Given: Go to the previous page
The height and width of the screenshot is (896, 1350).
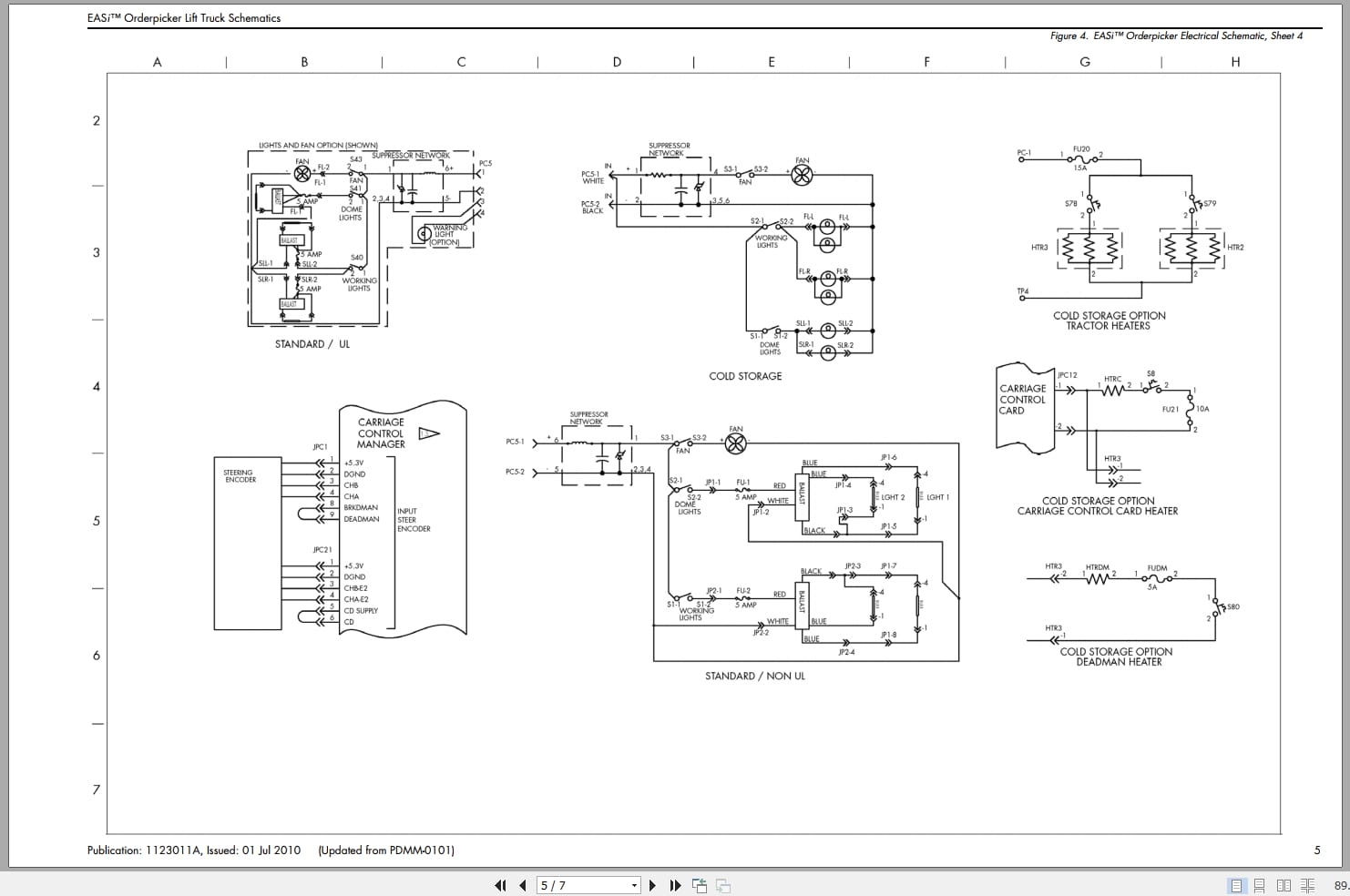Looking at the screenshot, I should 521,884.
